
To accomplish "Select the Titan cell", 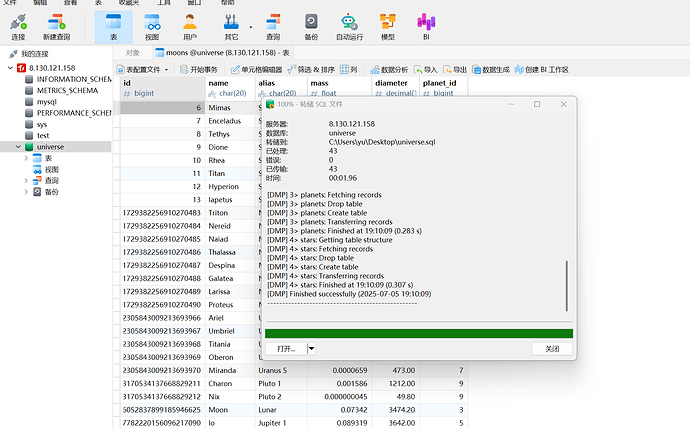I will pos(230,173).
